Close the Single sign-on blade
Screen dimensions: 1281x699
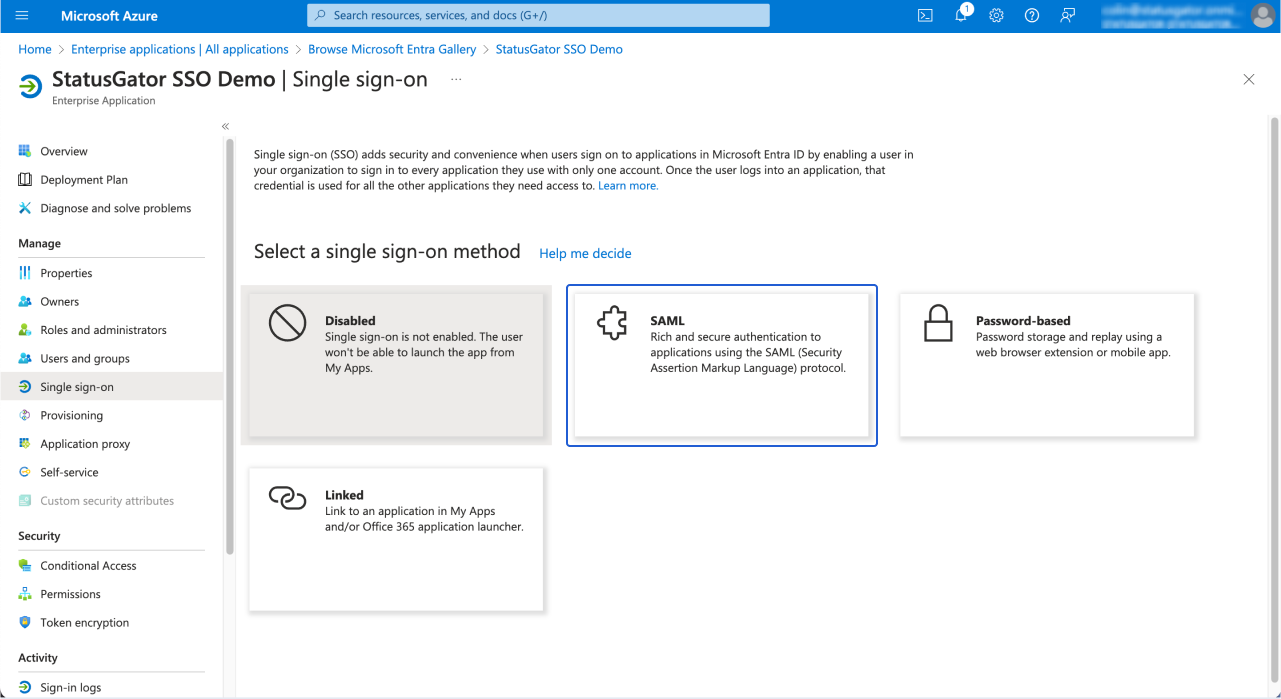[1248, 80]
